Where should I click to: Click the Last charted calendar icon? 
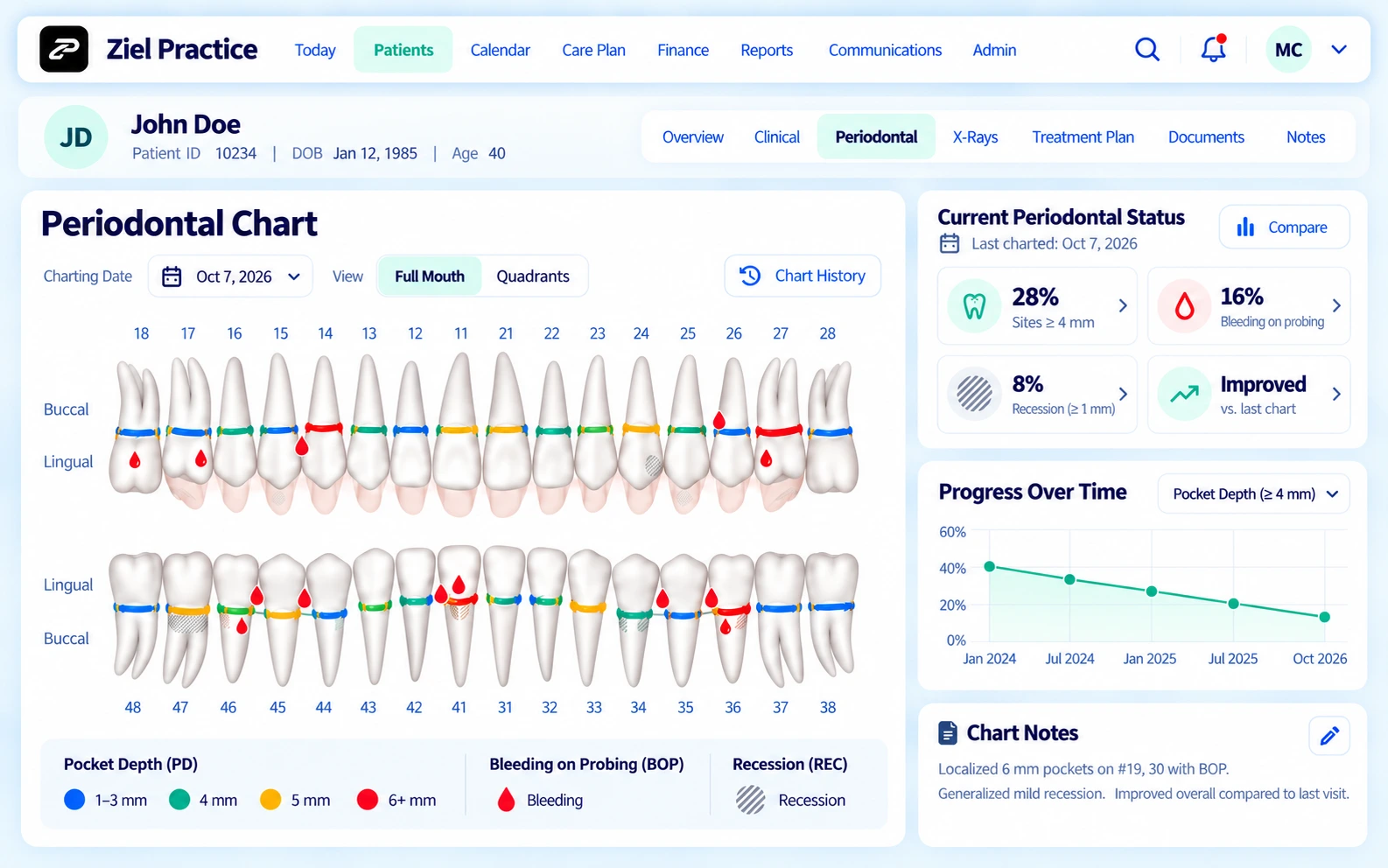(950, 244)
